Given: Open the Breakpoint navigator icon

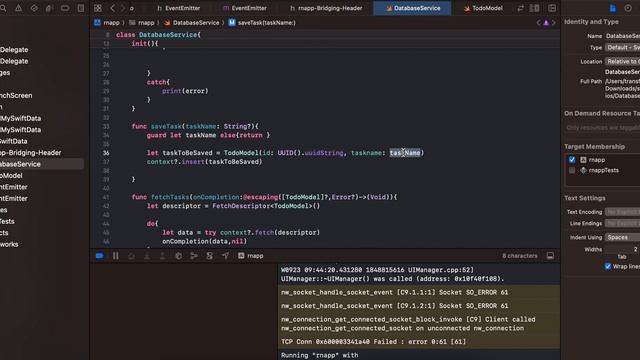Looking at the screenshot, I should click(65, 8).
